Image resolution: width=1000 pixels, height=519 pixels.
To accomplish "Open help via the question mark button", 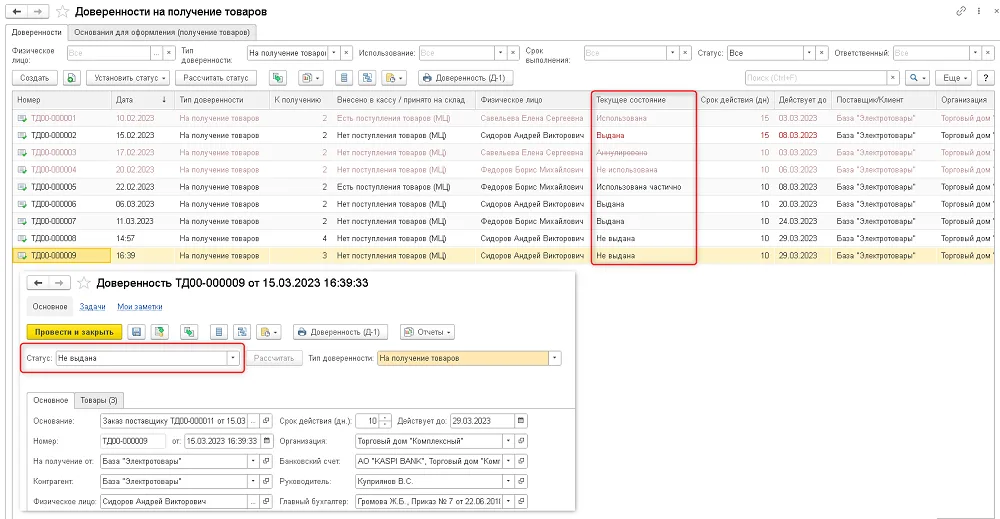I will click(x=985, y=78).
